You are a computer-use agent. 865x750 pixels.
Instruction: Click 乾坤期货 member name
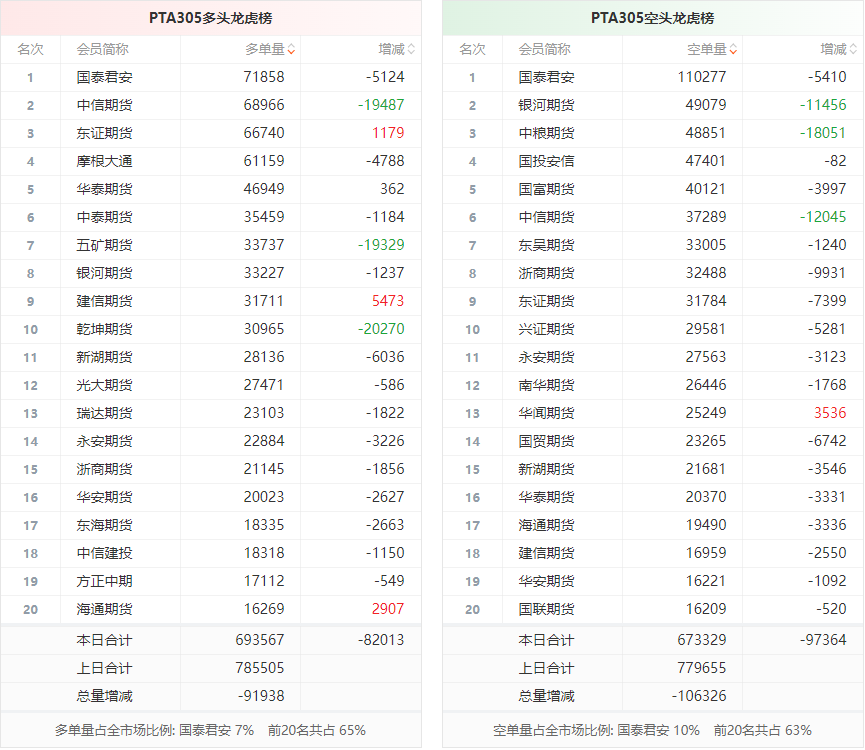click(x=104, y=329)
